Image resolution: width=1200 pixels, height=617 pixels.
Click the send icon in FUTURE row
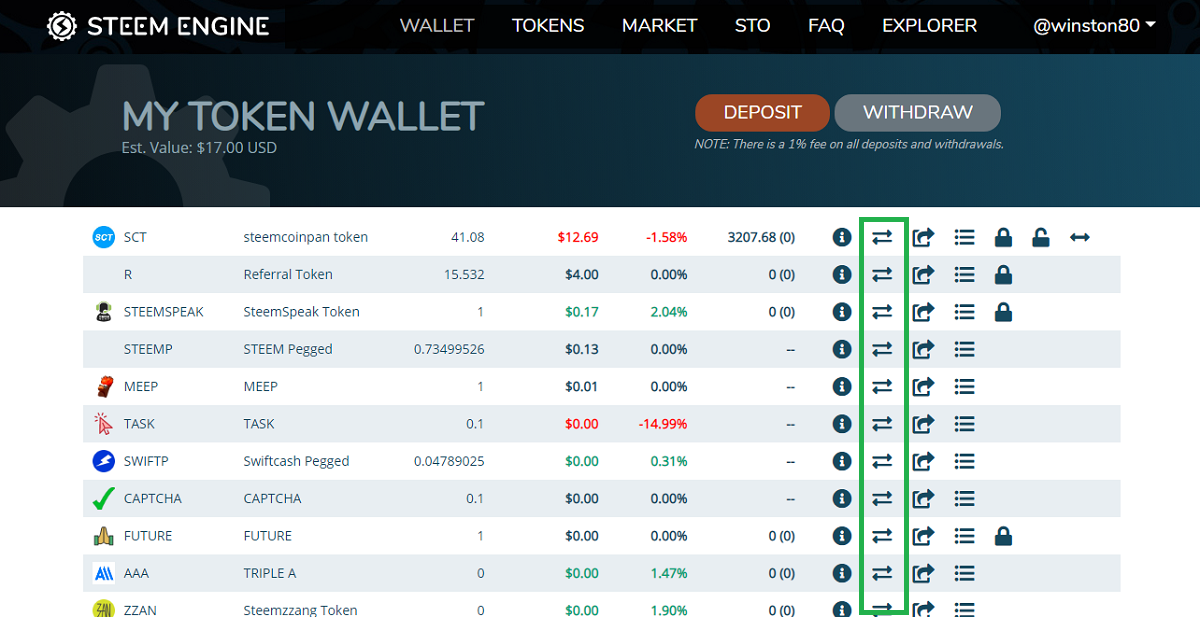[924, 536]
